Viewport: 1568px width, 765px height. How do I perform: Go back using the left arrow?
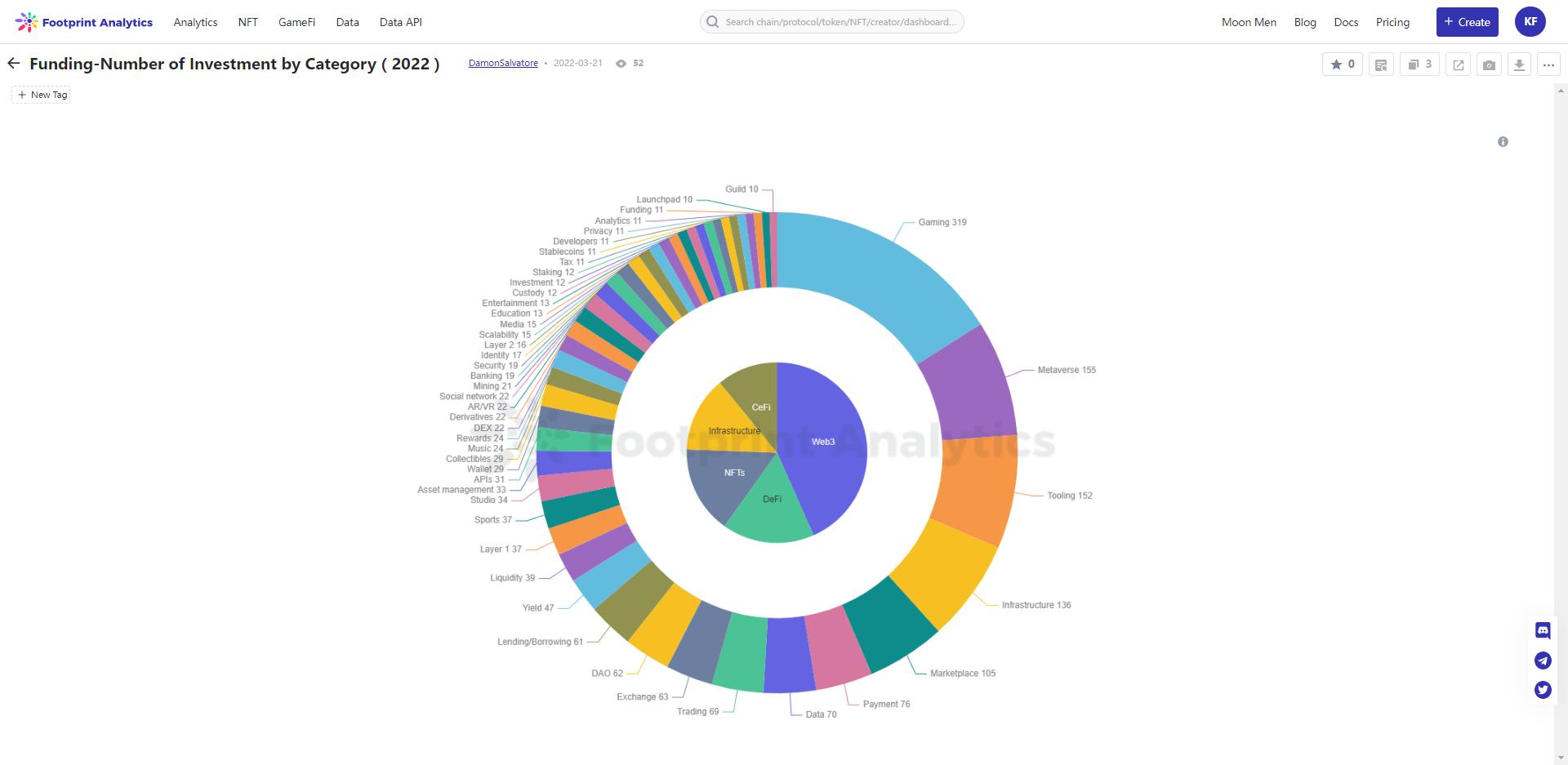14,64
